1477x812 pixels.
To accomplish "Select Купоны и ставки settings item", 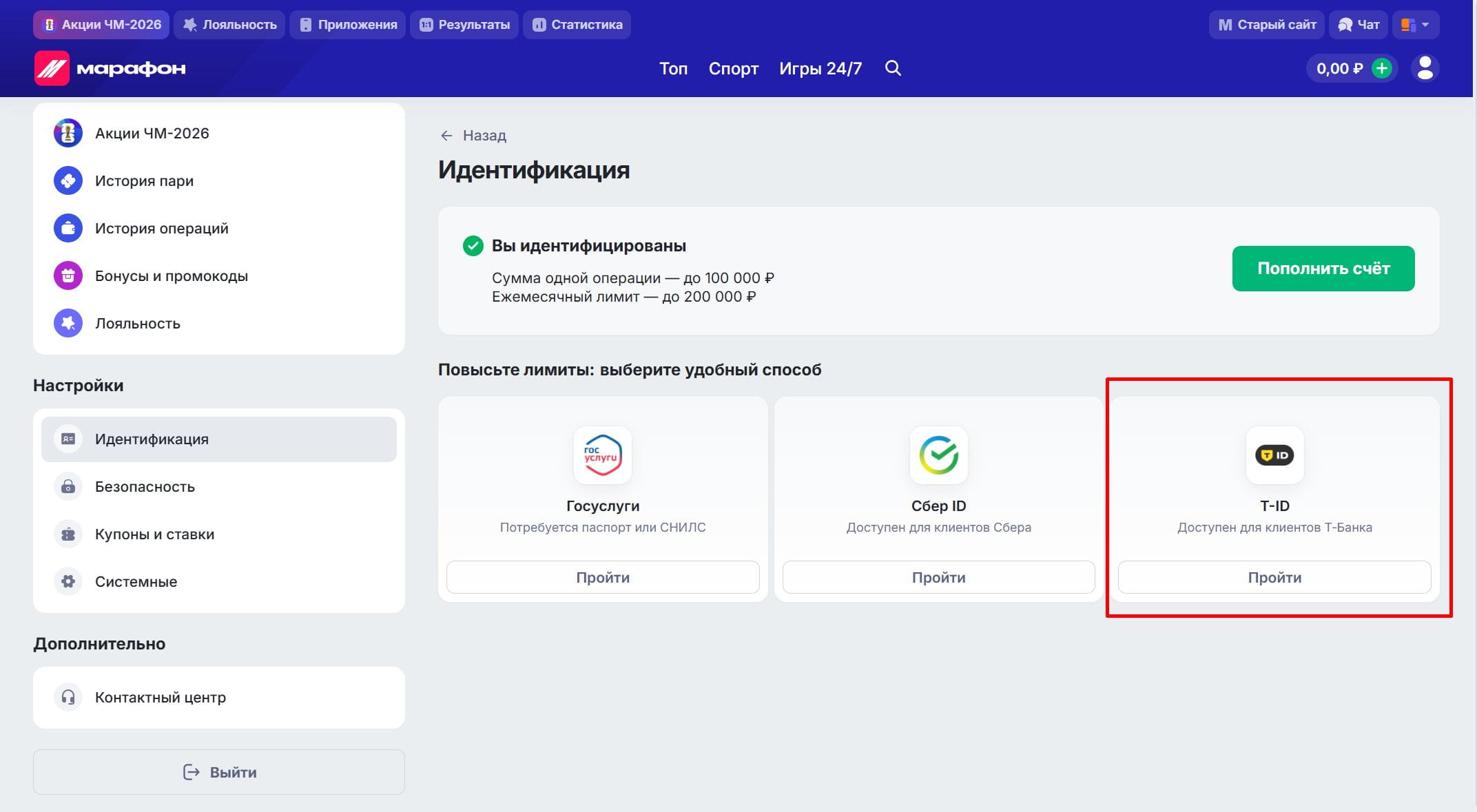I will [219, 534].
